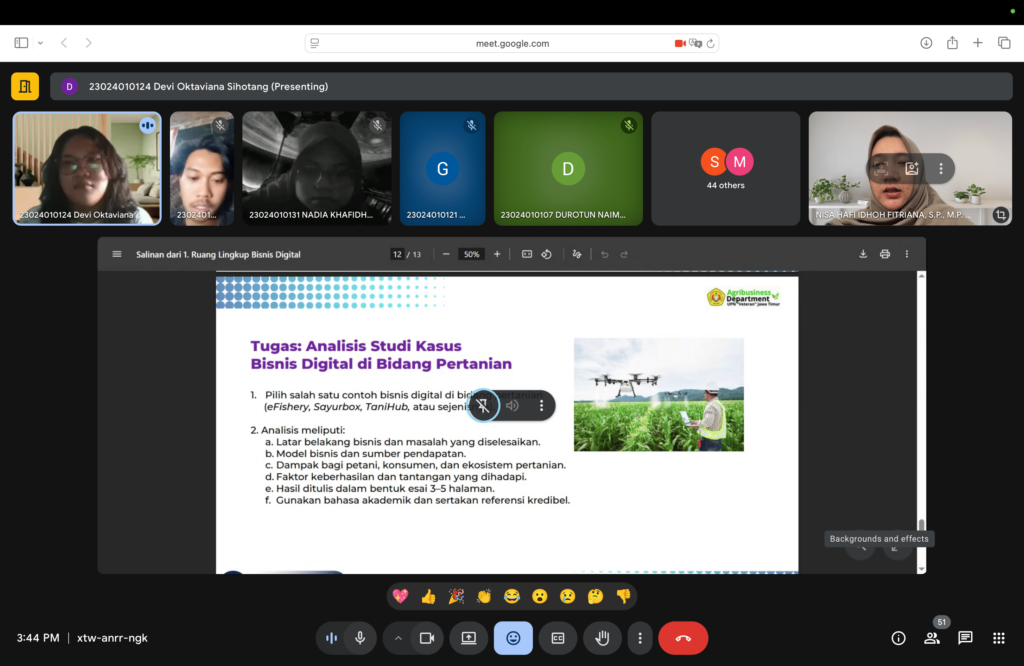1024x666 pixels.
Task: Click the meet.google.com address bar
Action: 512,44
